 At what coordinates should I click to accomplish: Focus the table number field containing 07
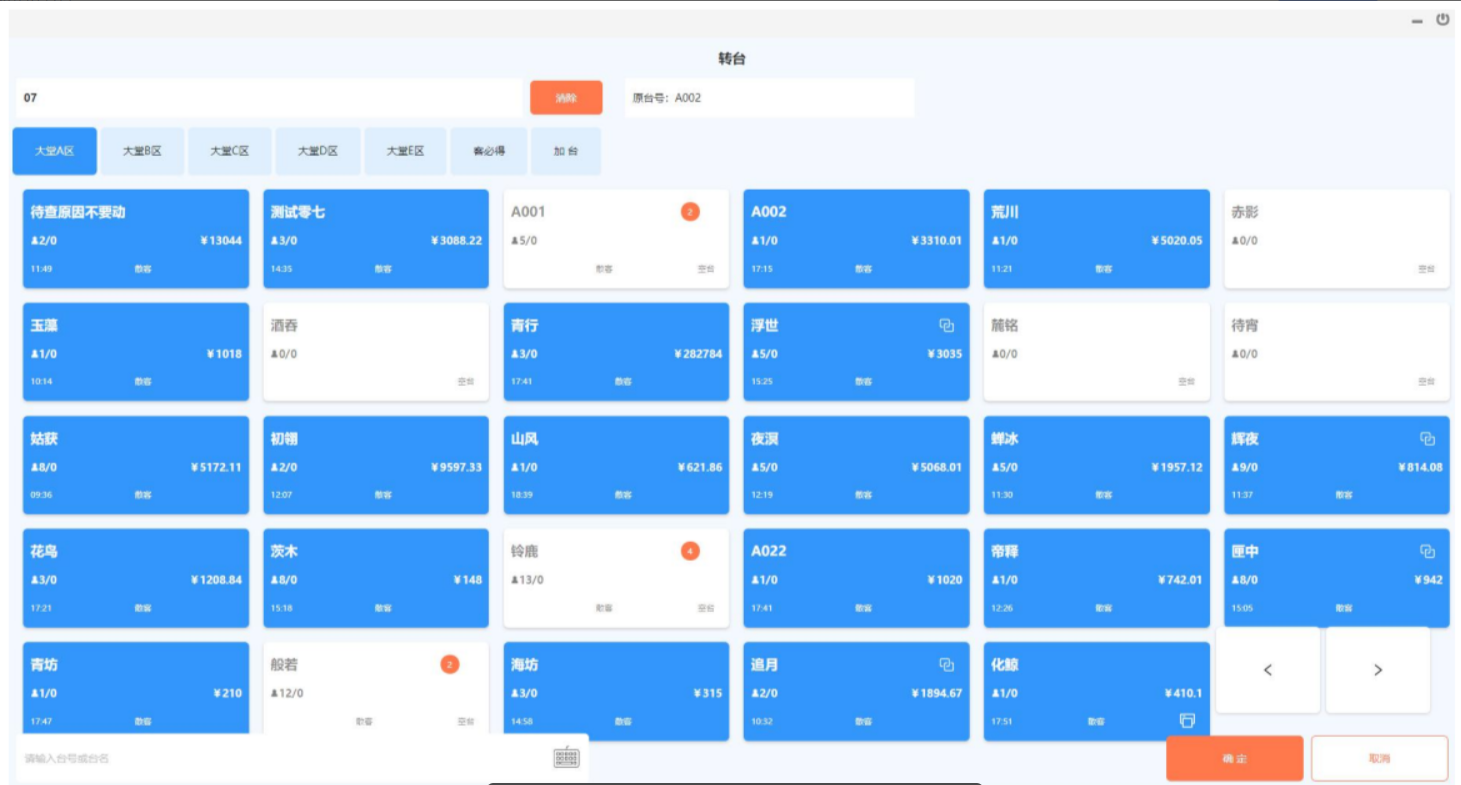268,98
